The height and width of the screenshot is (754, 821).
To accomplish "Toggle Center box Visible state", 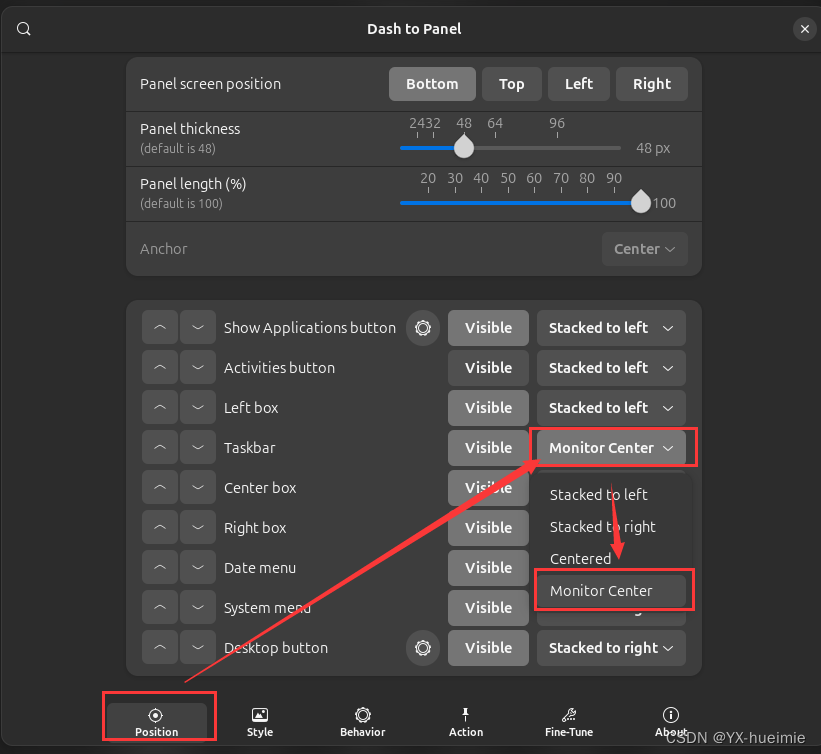I will 488,488.
